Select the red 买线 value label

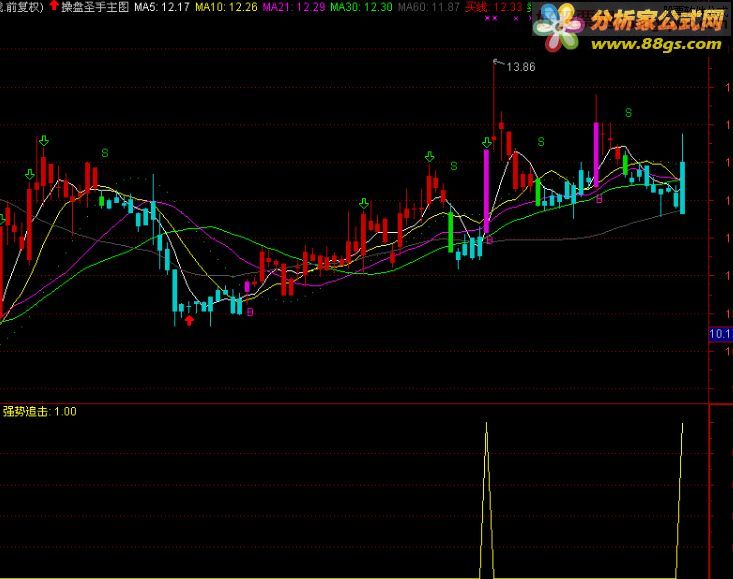[x=494, y=7]
